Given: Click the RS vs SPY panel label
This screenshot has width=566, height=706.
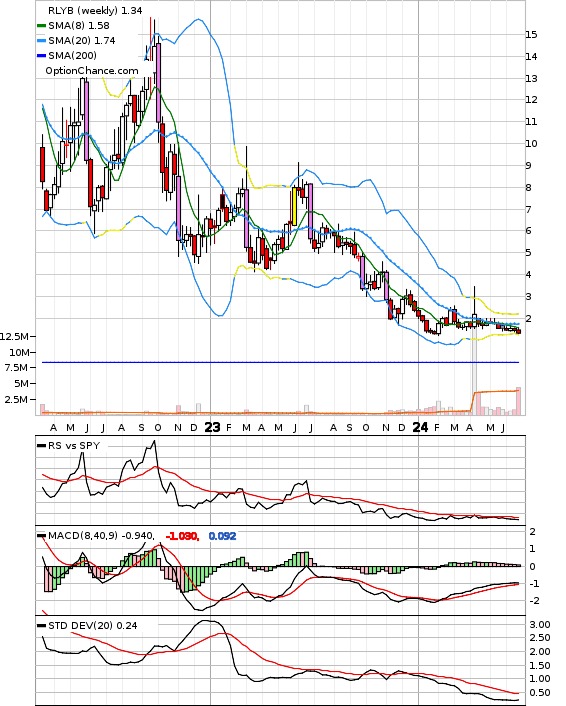Looking at the screenshot, I should [x=74, y=445].
